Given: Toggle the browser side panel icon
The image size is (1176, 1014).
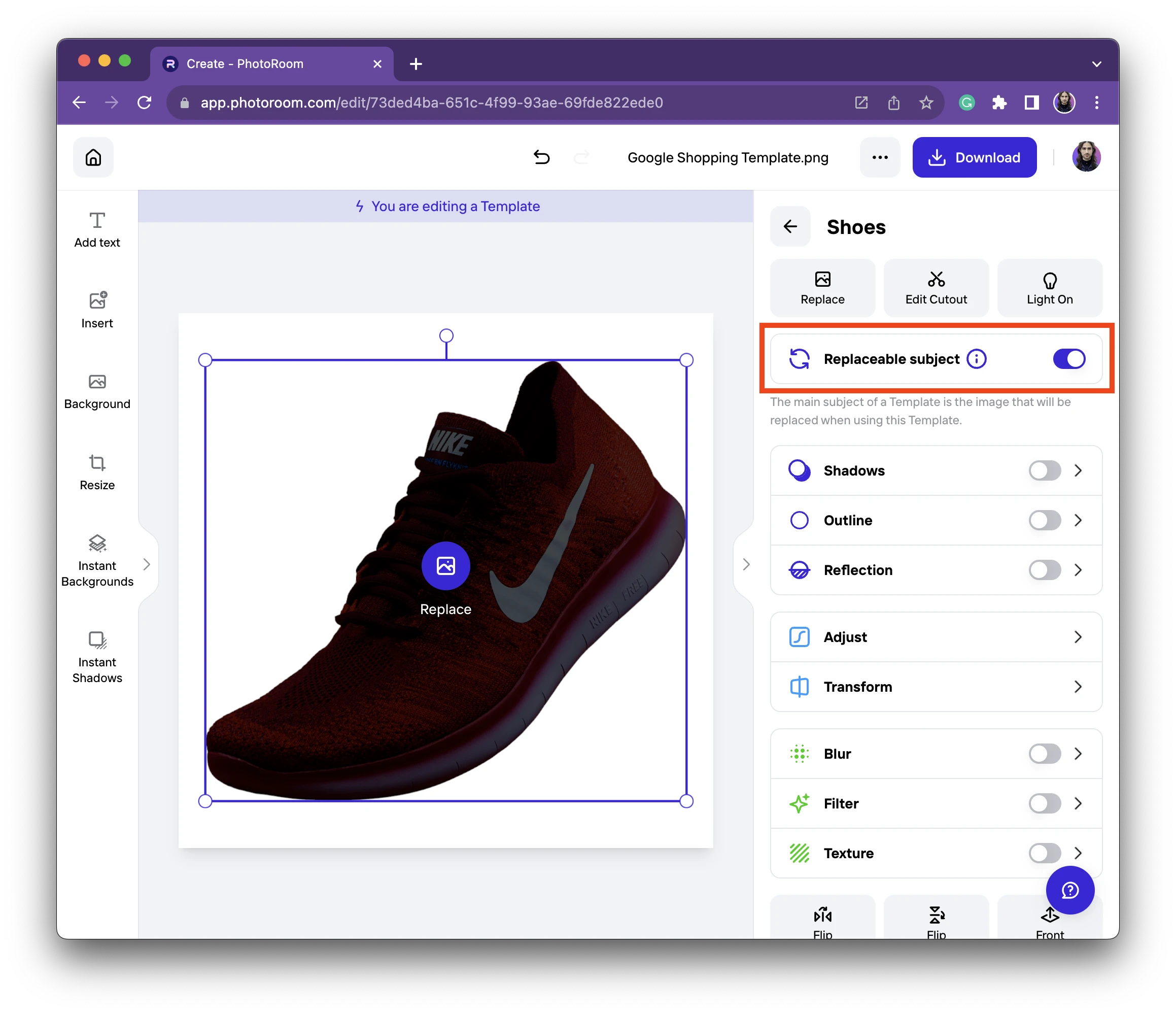Looking at the screenshot, I should coord(1031,102).
